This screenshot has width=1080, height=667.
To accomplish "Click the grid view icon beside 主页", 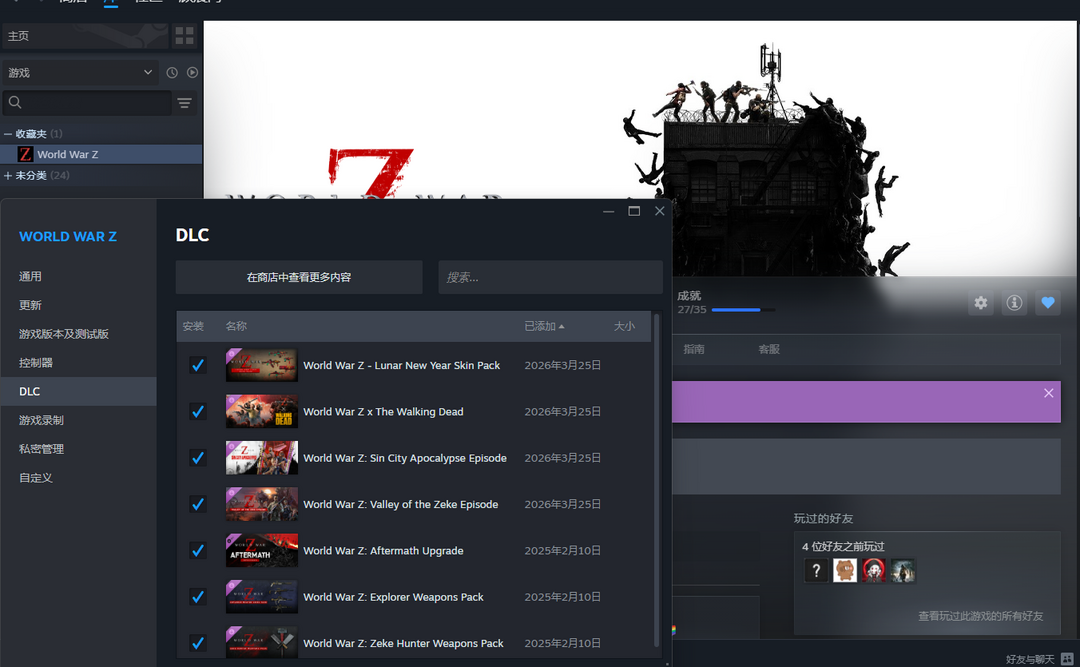I will coord(184,36).
